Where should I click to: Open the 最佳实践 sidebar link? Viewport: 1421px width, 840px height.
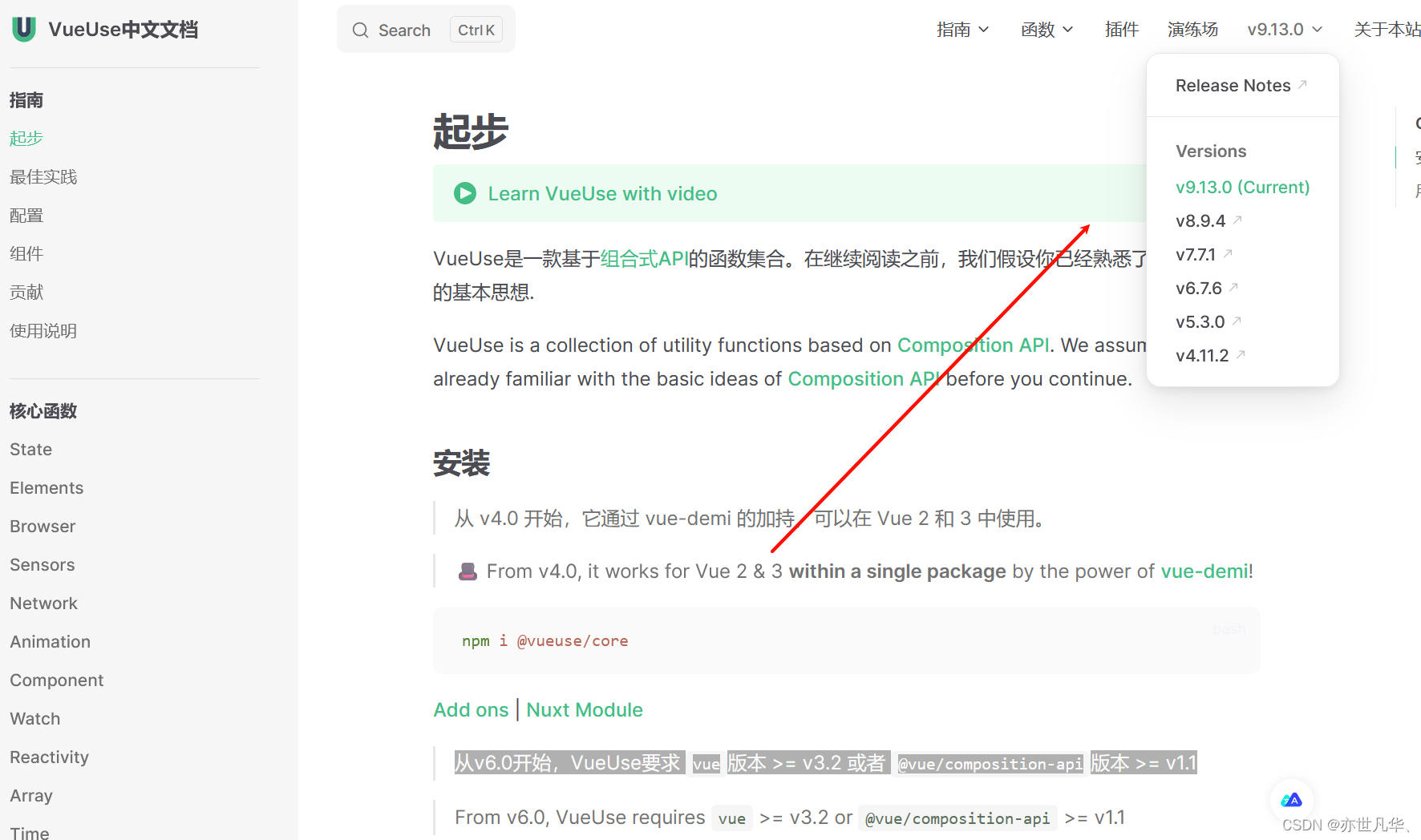coord(43,176)
